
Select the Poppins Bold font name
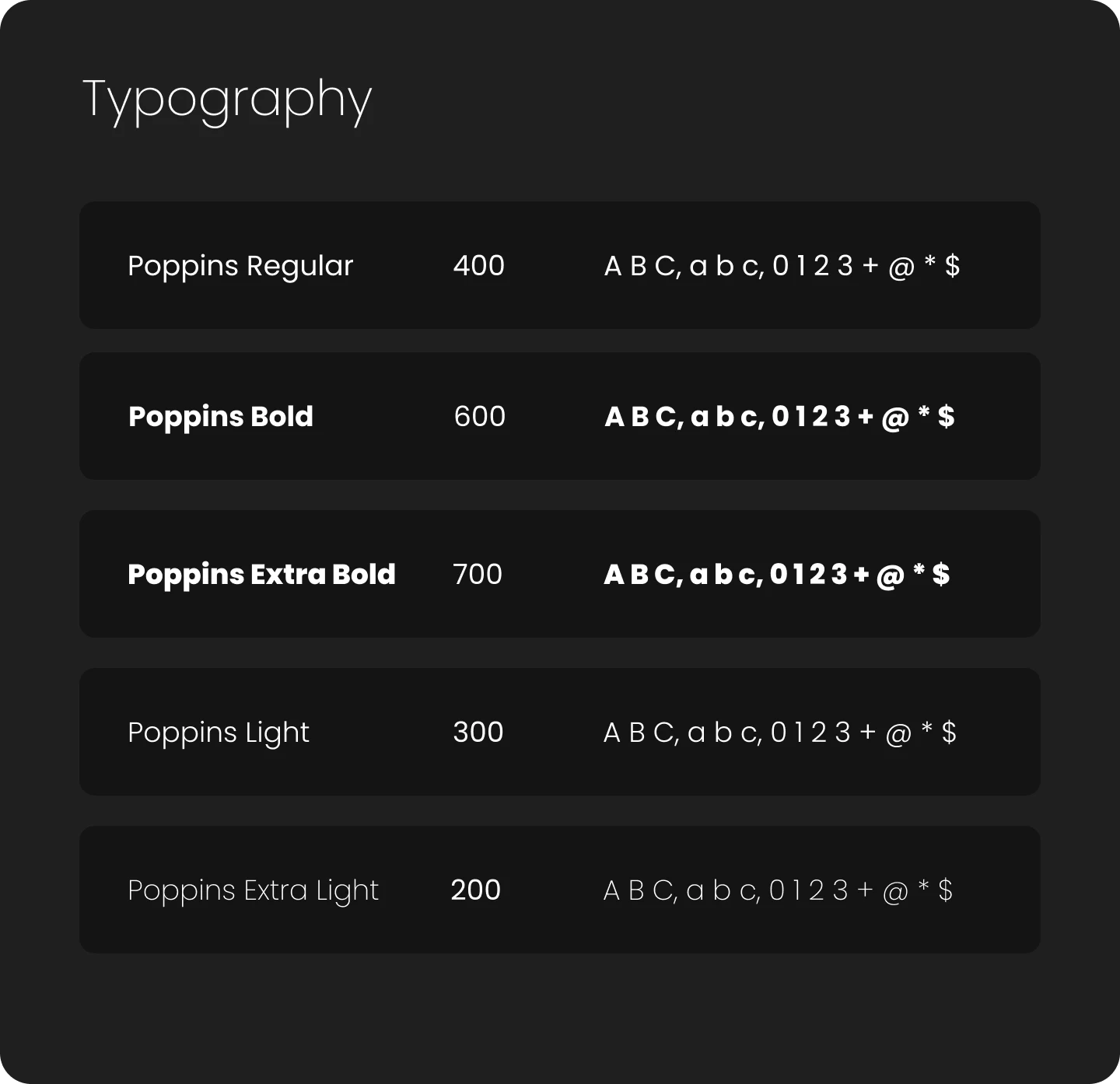pyautogui.click(x=221, y=417)
